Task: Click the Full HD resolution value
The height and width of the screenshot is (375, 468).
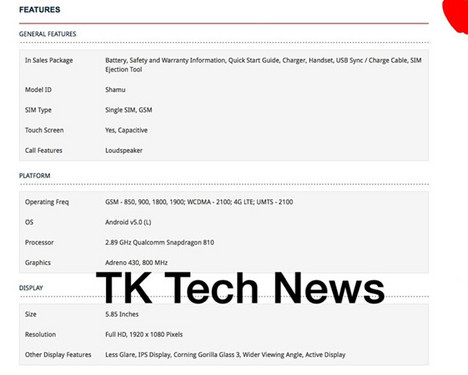Action: point(144,335)
